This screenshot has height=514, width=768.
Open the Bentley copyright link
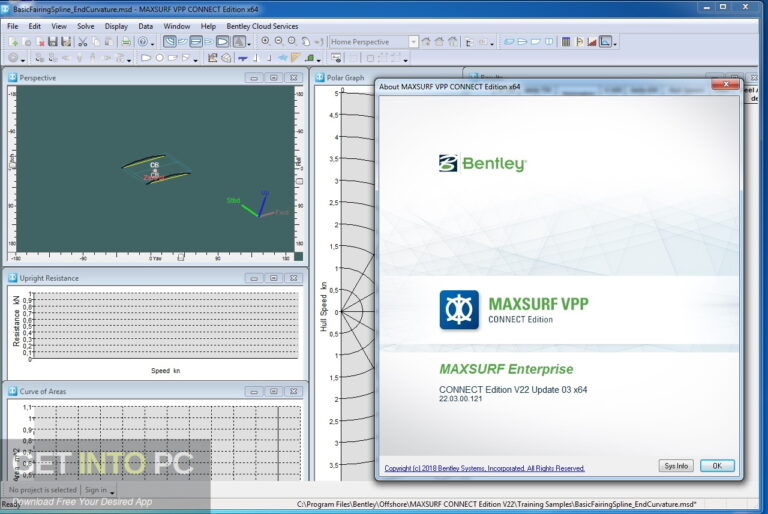click(484, 468)
